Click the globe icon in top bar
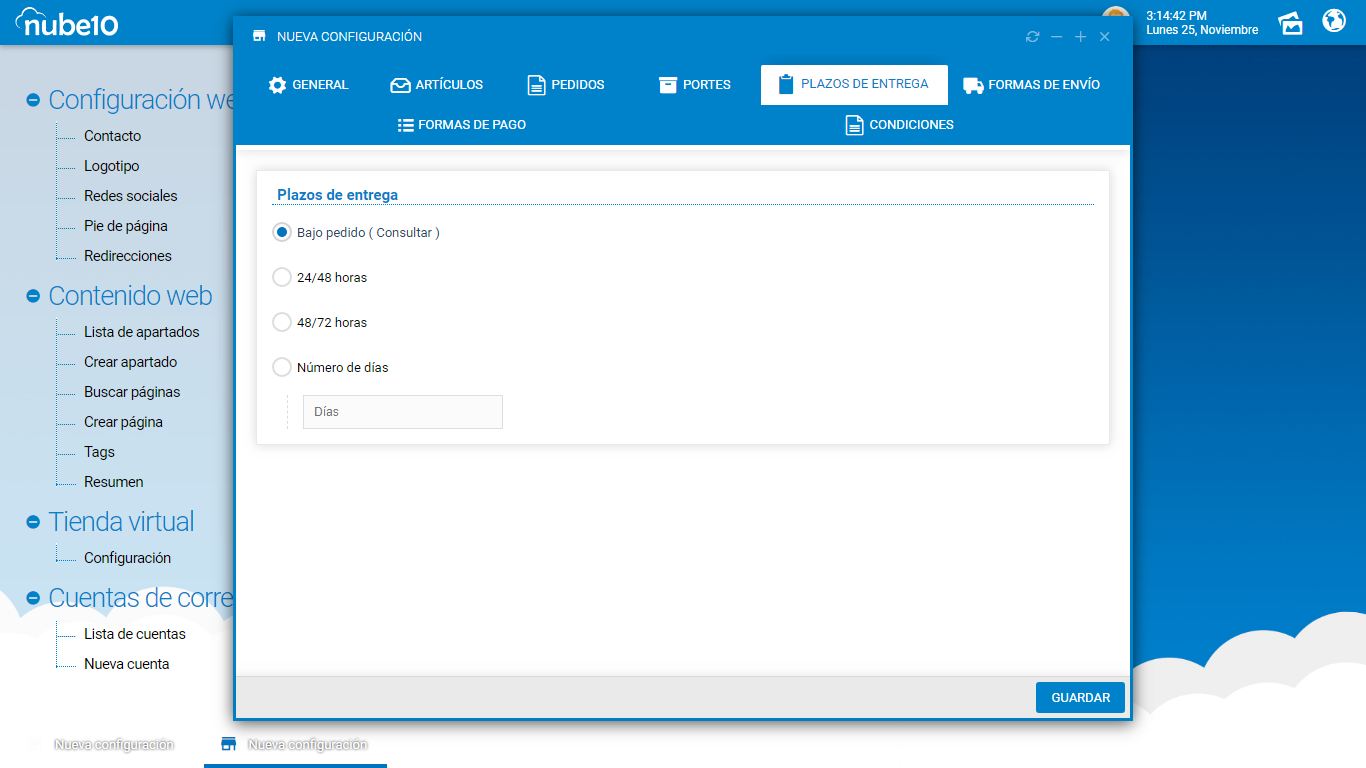 tap(1334, 21)
